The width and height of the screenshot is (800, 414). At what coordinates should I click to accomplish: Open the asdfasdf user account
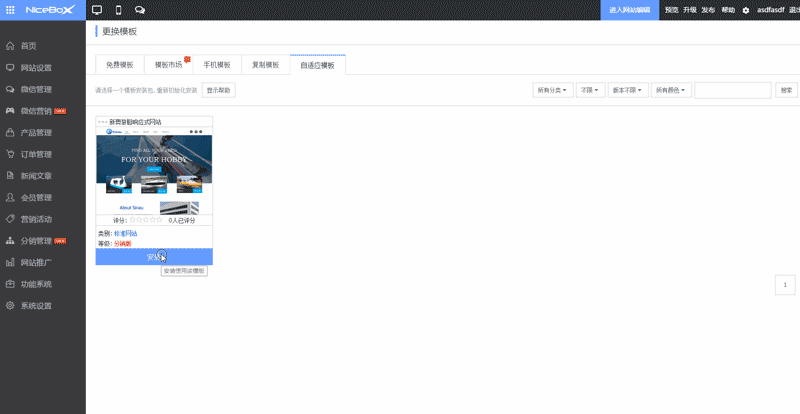[x=770, y=10]
